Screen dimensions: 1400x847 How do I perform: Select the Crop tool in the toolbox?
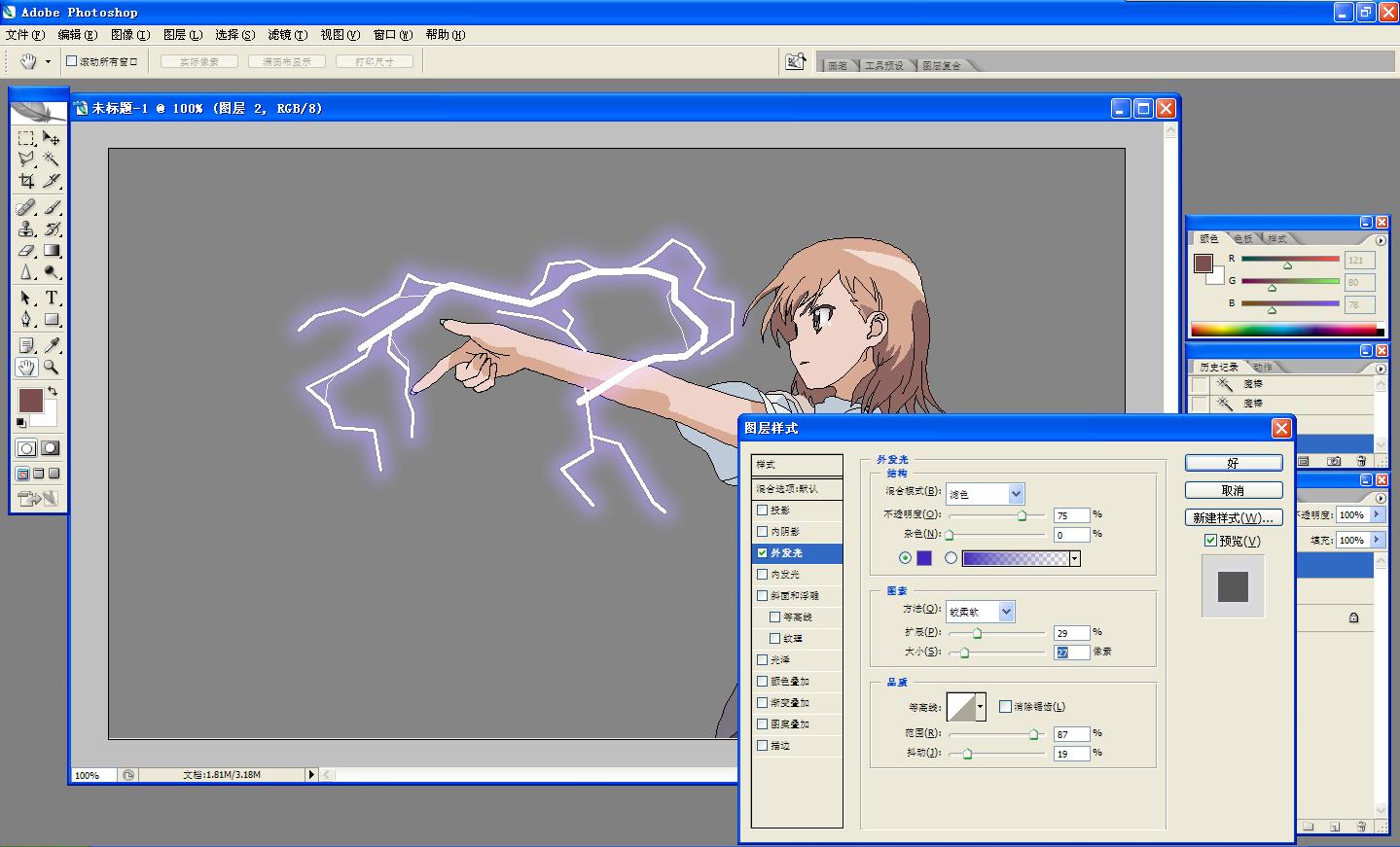pyautogui.click(x=26, y=181)
